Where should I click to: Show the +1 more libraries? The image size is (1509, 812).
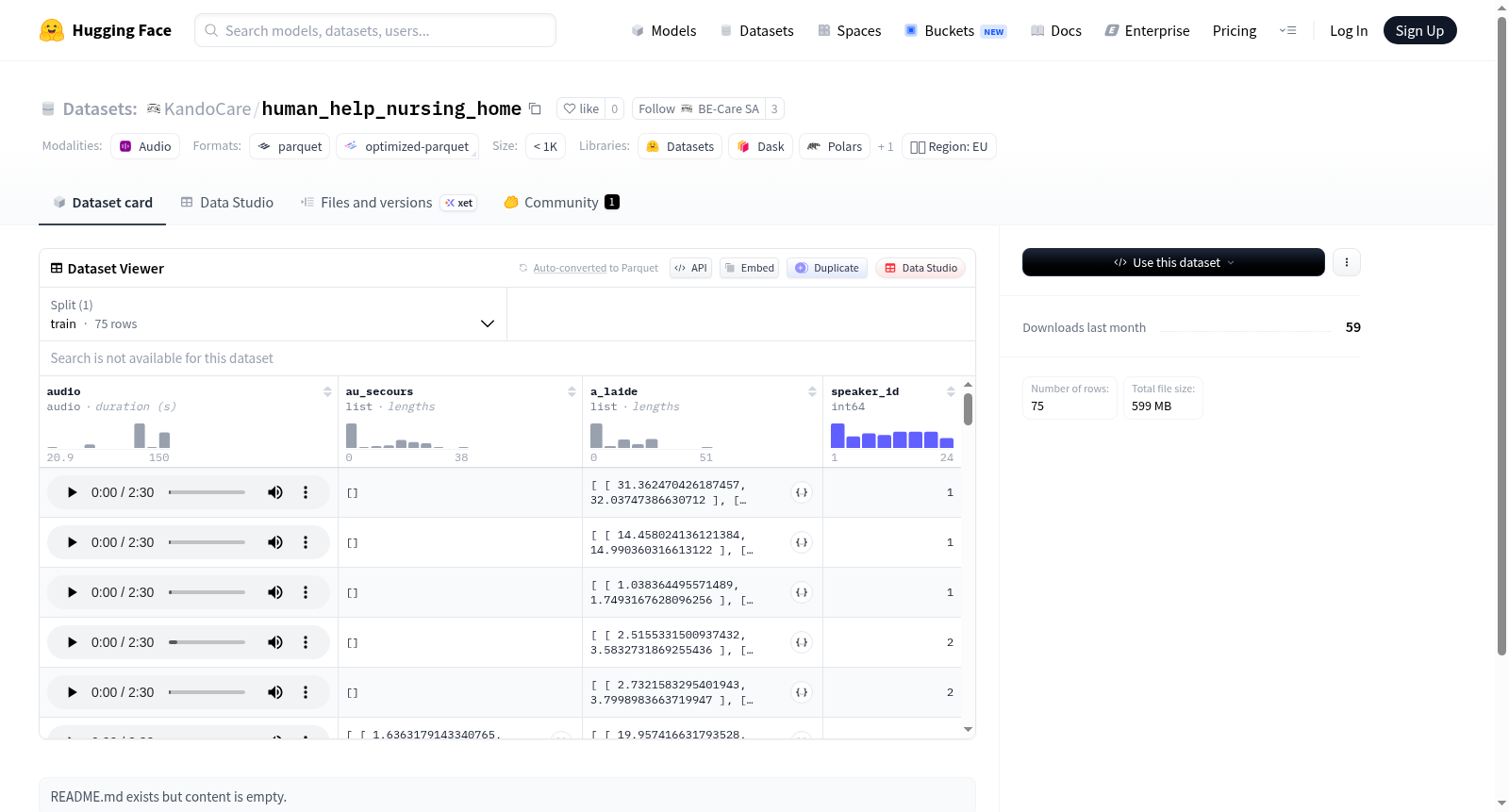[x=886, y=146]
